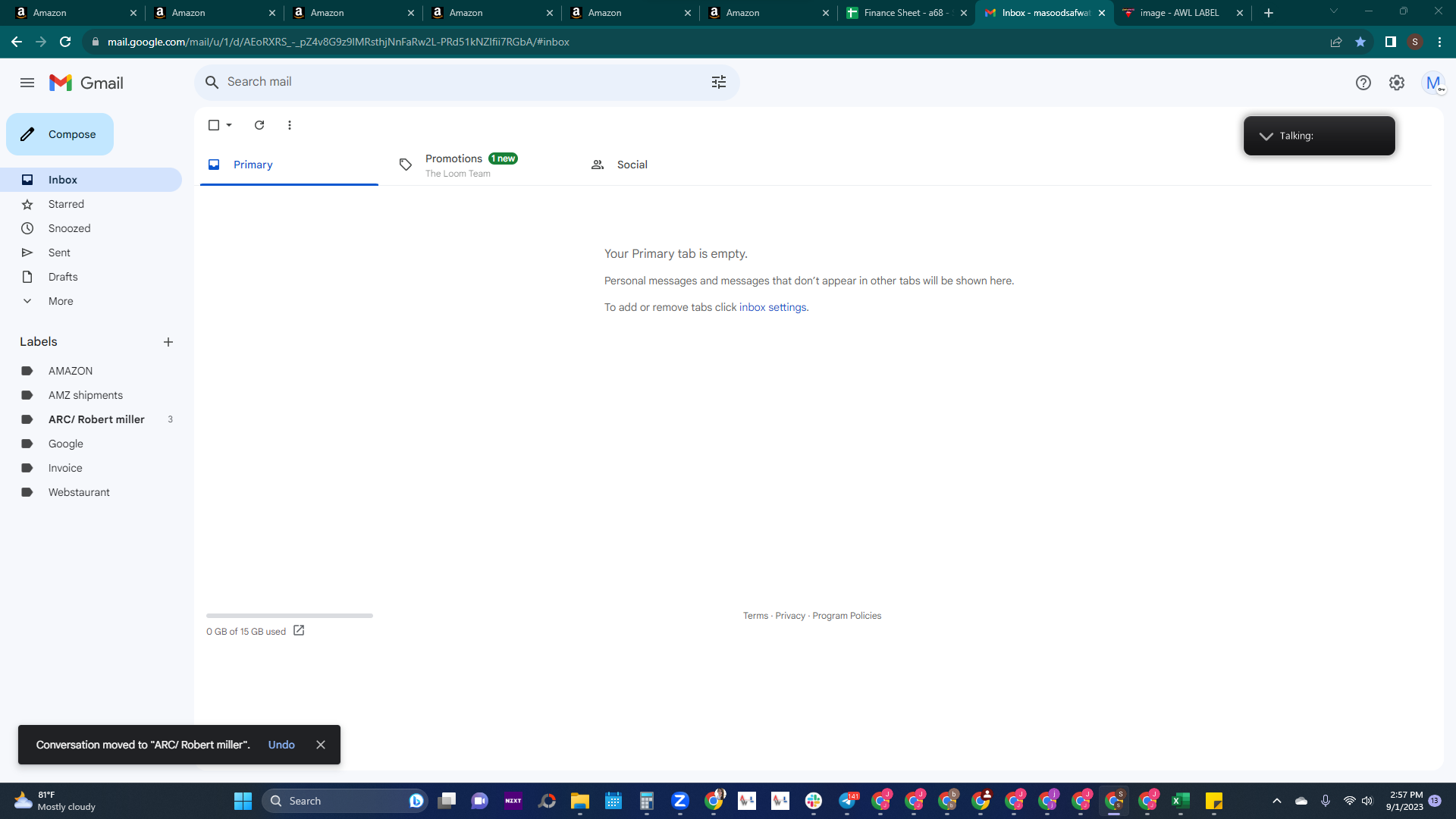This screenshot has height=819, width=1456.
Task: Open the Settings gear icon
Action: [1397, 83]
